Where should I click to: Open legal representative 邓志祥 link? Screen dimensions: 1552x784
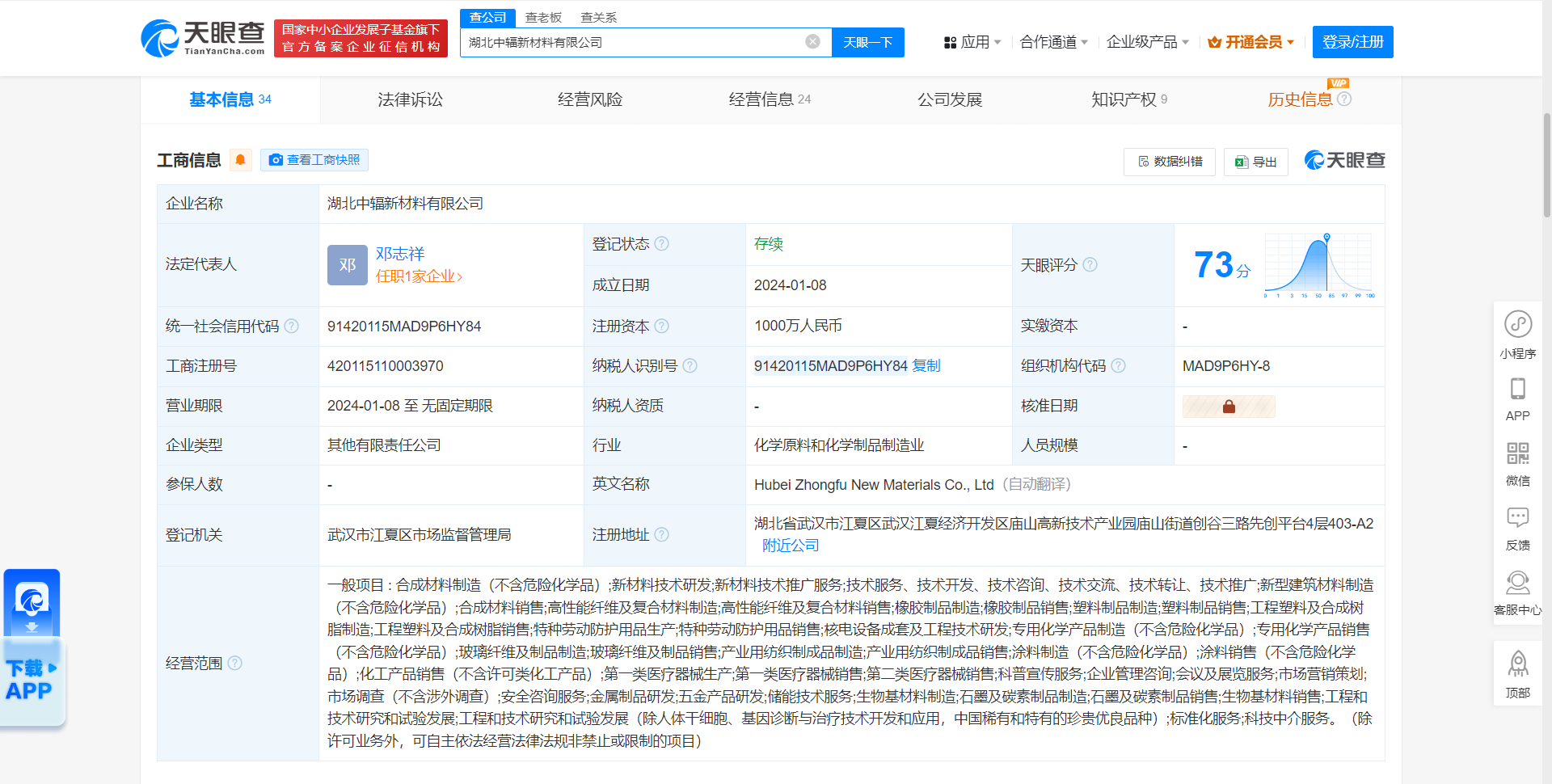pyautogui.click(x=400, y=254)
